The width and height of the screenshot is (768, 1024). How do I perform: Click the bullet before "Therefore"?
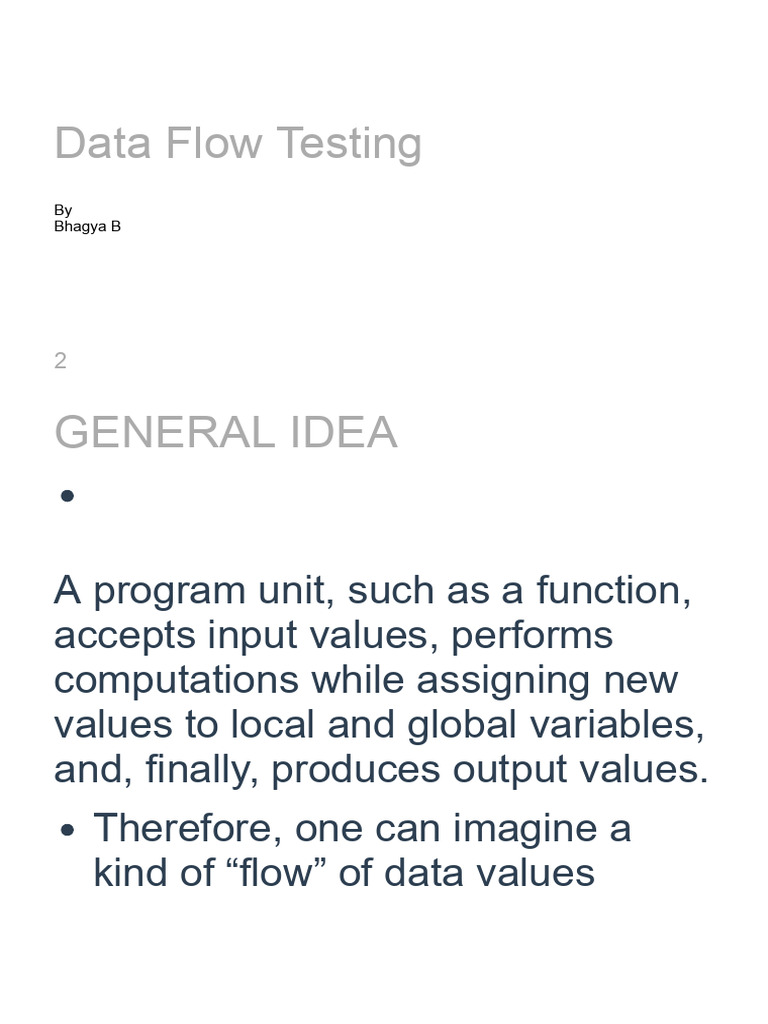(x=67, y=830)
